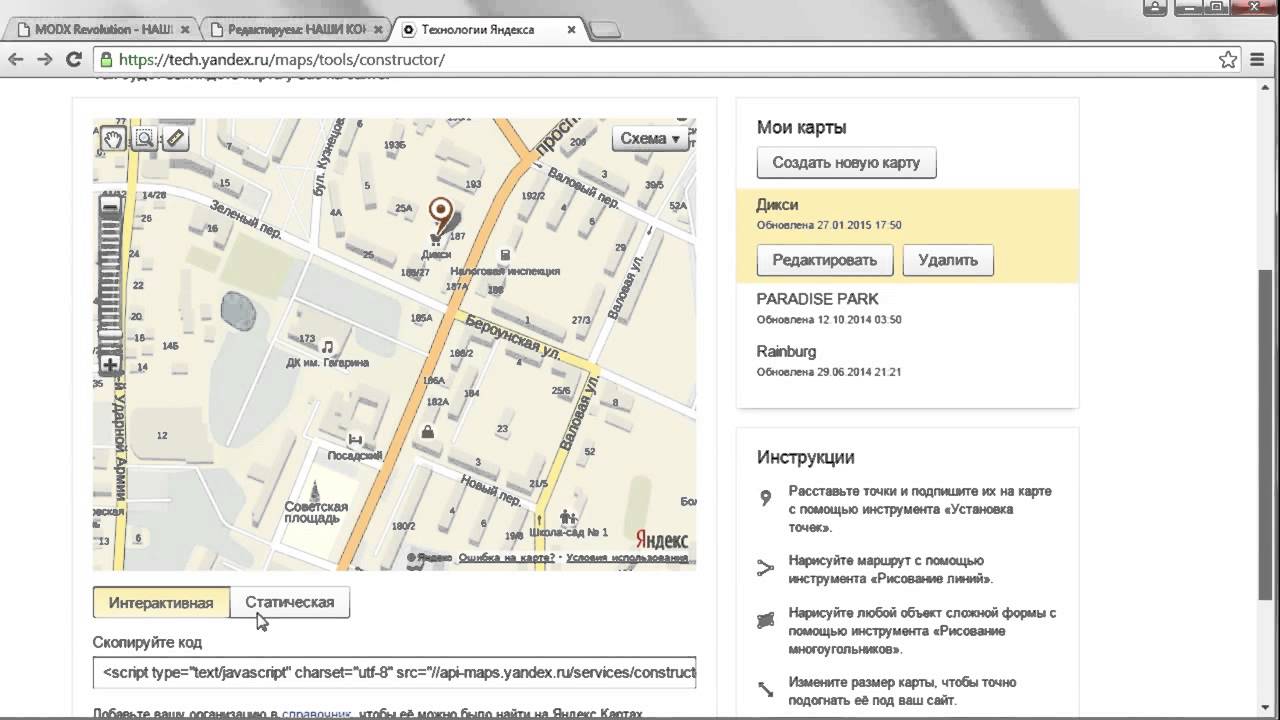Click the line drawing icon in Инструкции
Viewport: 1280px width, 720px height.
pyautogui.click(x=766, y=568)
